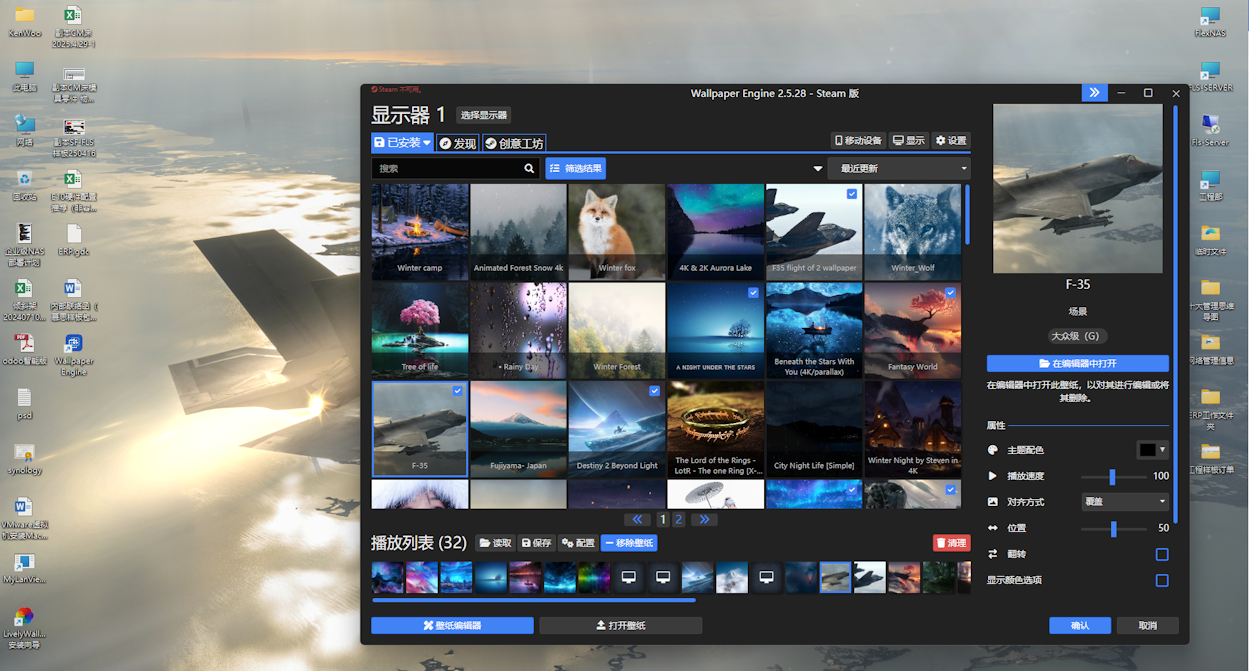Switch to the 创意工坊 tab

point(514,143)
